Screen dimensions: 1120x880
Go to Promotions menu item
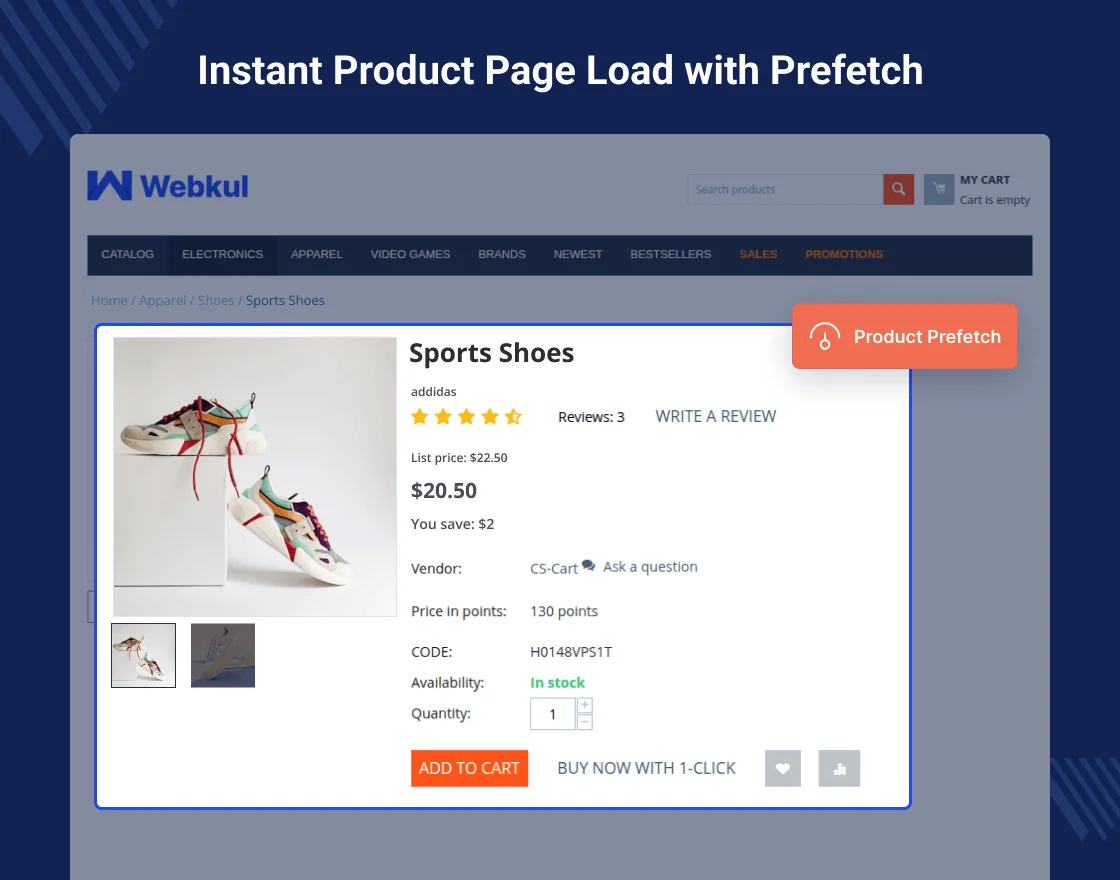tap(844, 254)
